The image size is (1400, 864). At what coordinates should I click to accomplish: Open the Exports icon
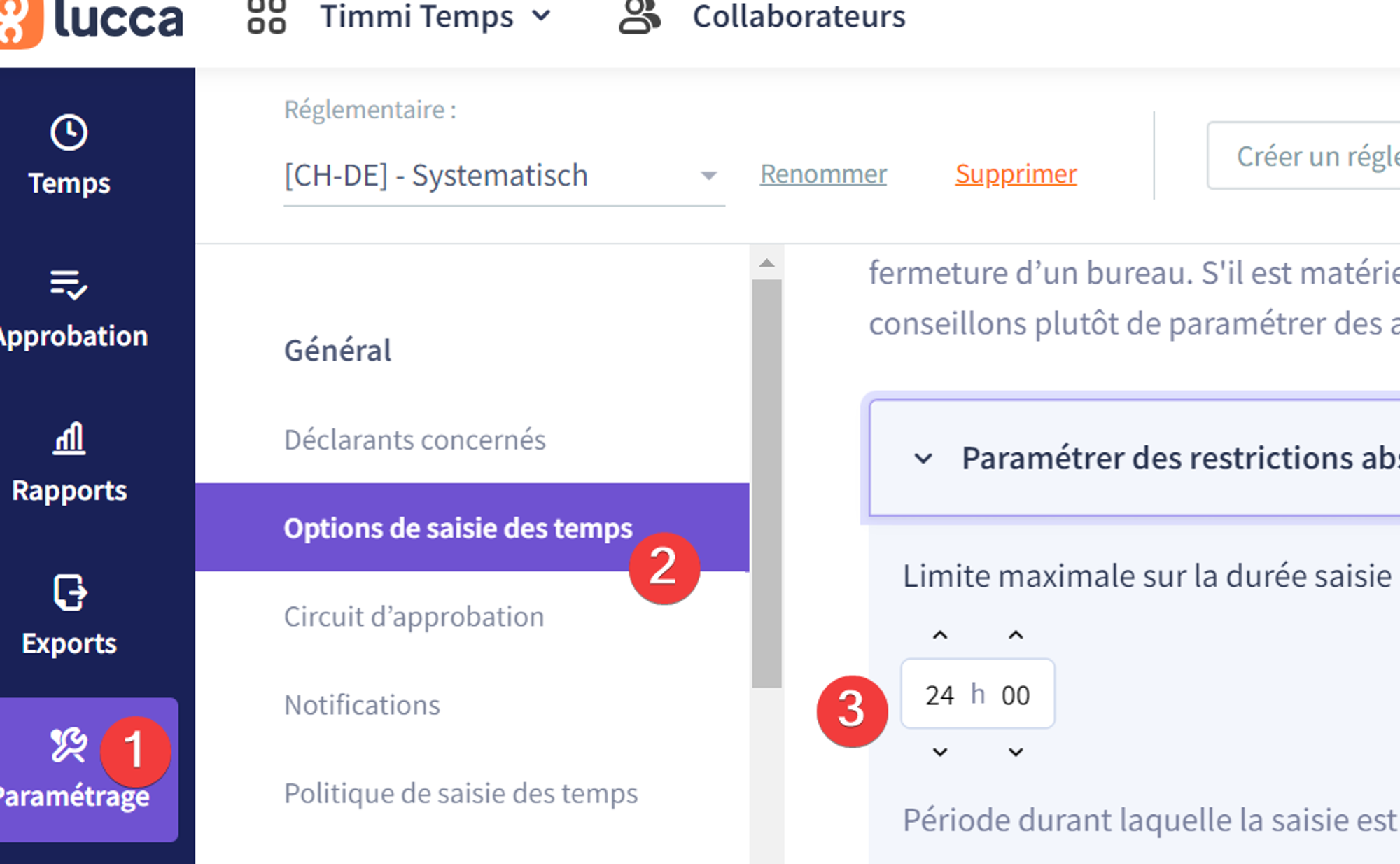point(69,592)
